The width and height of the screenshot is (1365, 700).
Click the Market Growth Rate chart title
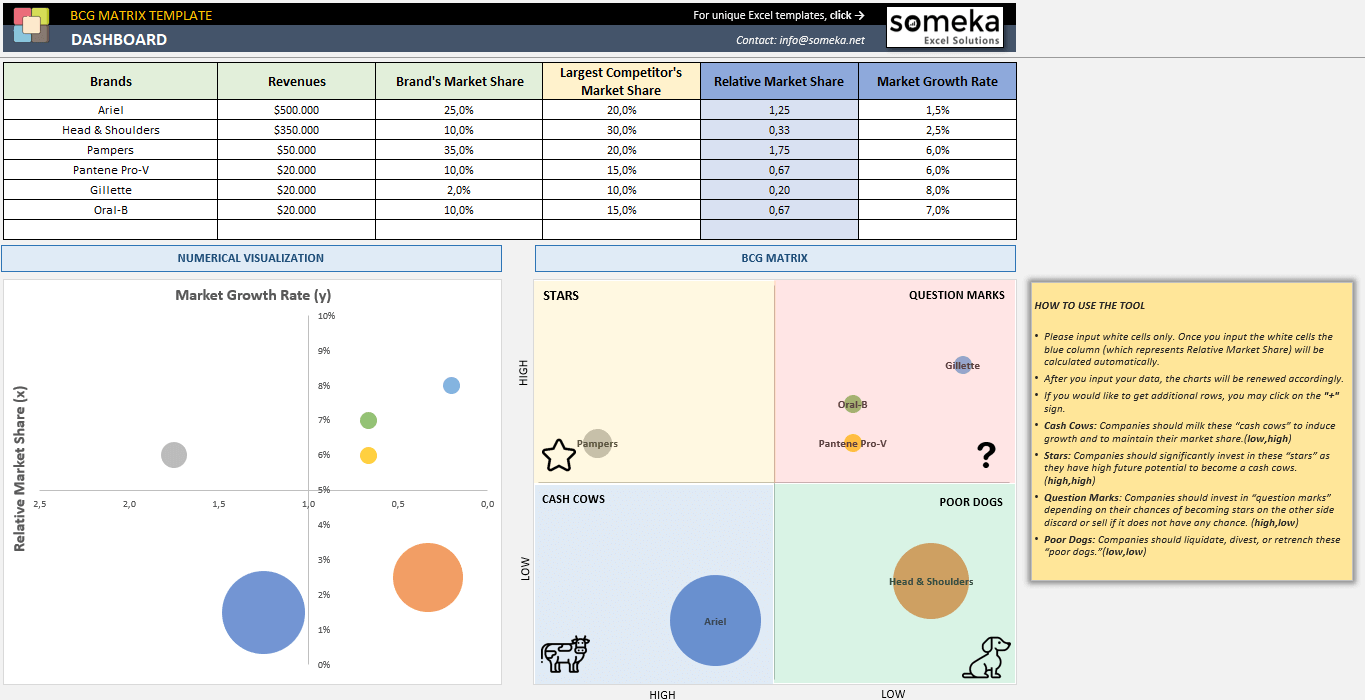pyautogui.click(x=253, y=295)
